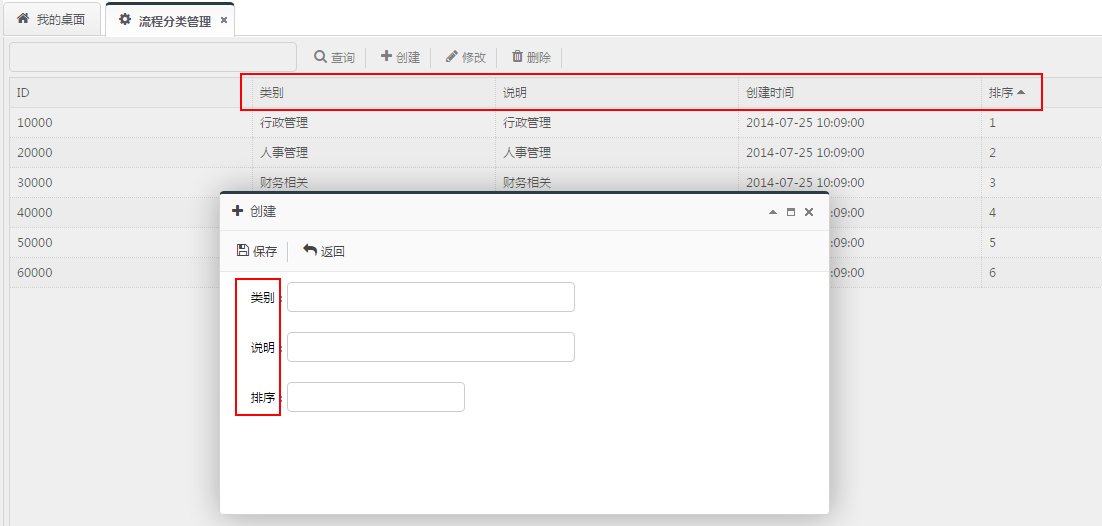This screenshot has width=1102, height=526.
Task: Run the 查询 search
Action: (334, 57)
